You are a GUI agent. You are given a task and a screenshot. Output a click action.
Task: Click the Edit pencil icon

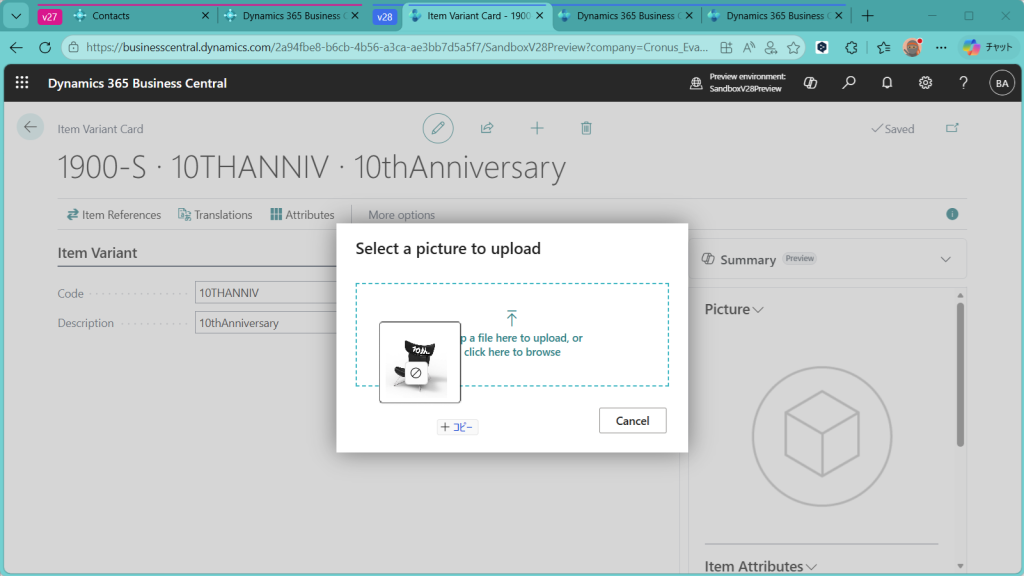pyautogui.click(x=437, y=128)
